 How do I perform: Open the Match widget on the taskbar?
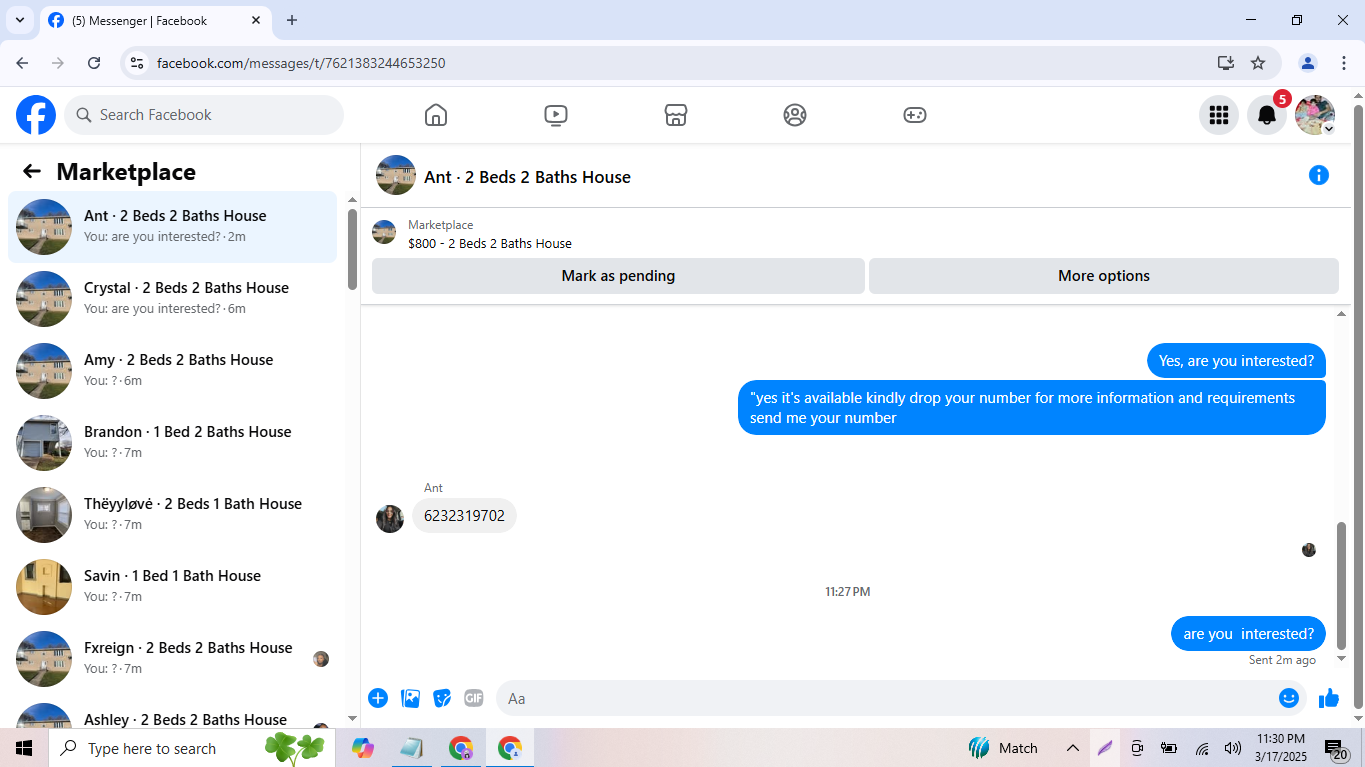(1003, 748)
